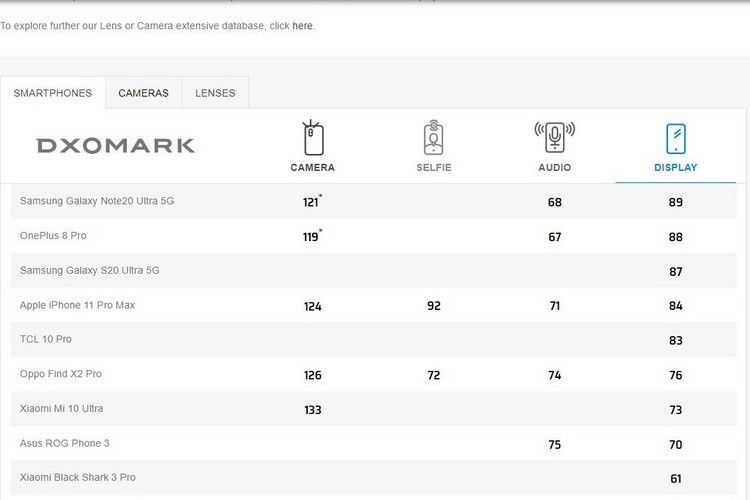Click OnePlus 8 Pro audio score 67
The width and height of the screenshot is (750, 500).
click(x=555, y=237)
